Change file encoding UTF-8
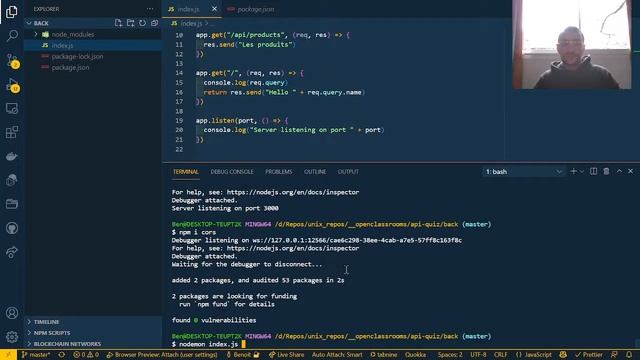This screenshot has height=360, width=640. pyautogui.click(x=478, y=355)
